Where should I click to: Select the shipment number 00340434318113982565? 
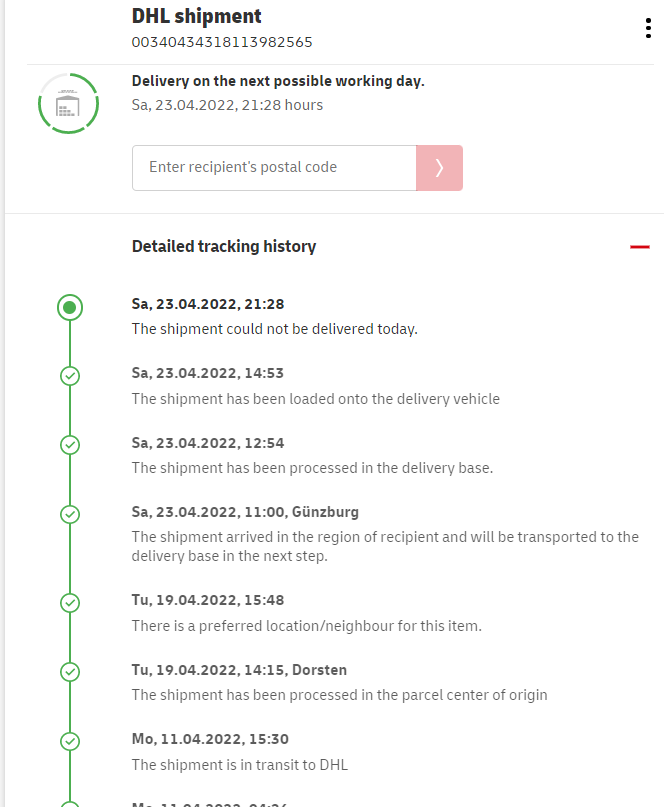tap(222, 42)
